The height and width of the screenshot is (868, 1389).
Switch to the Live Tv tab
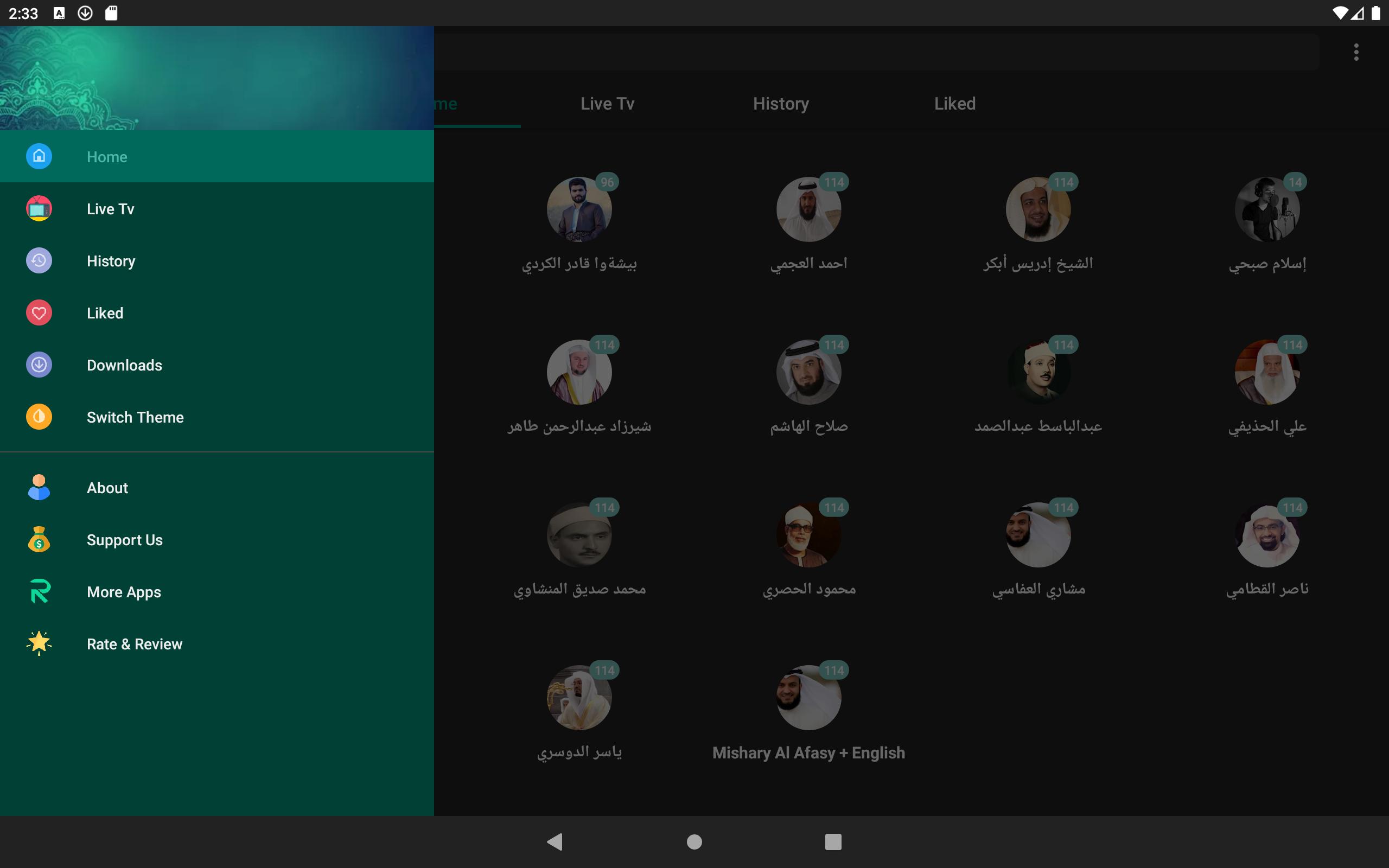click(607, 103)
